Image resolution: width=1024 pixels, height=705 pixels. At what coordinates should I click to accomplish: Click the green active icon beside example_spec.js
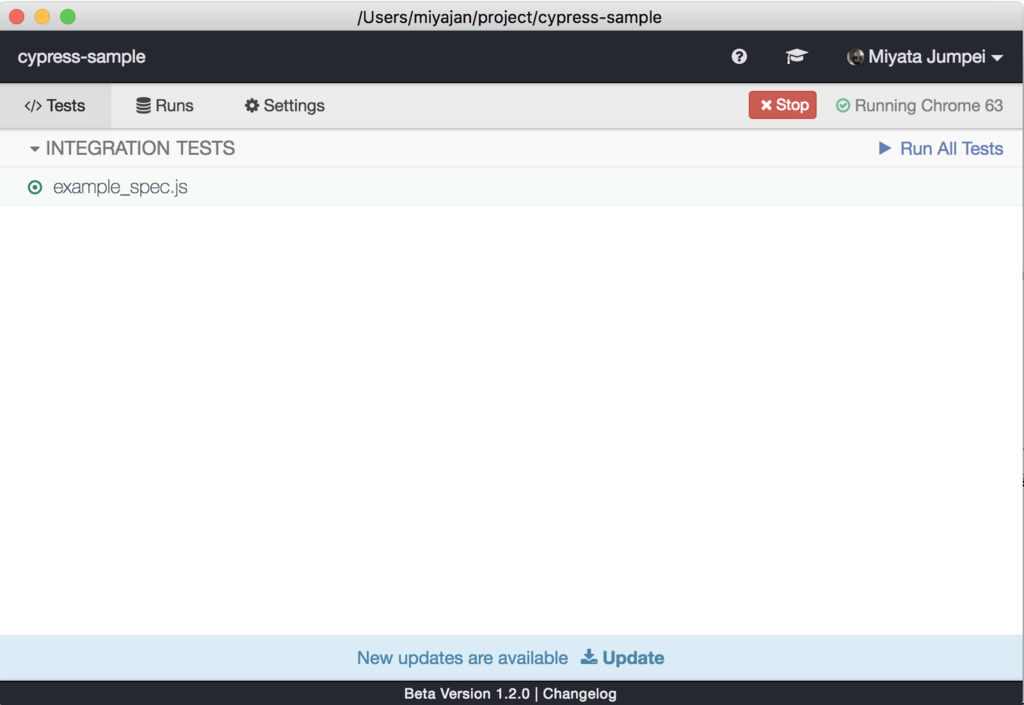click(35, 188)
